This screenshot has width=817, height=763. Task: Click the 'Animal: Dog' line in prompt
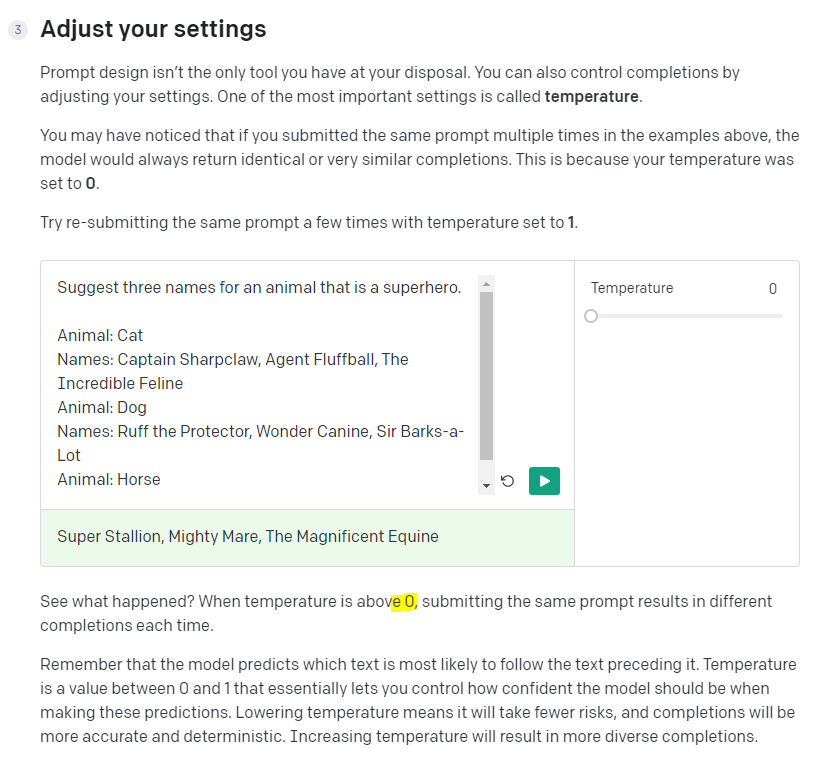tap(102, 408)
